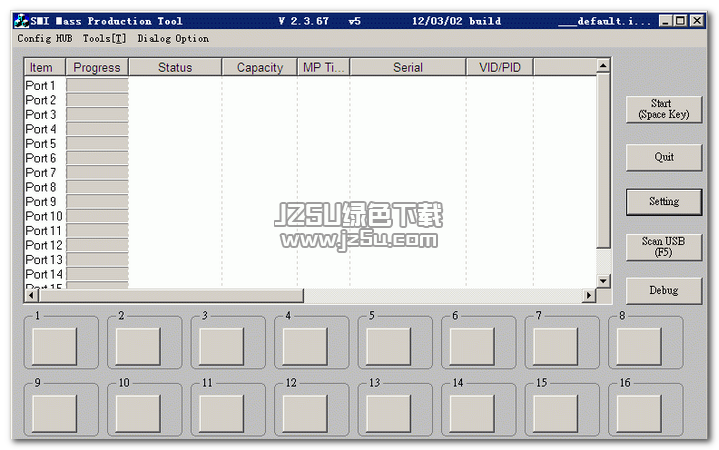Viewport: 719px width, 450px height.
Task: Open the Setting button
Action: pos(664,202)
